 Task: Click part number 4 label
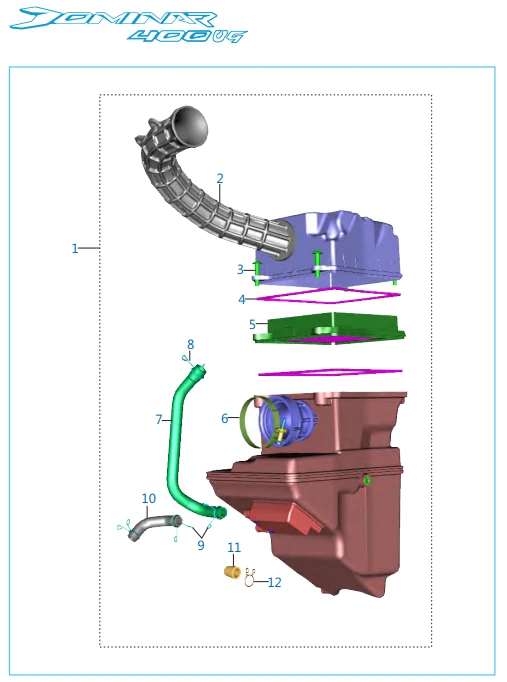point(242,299)
